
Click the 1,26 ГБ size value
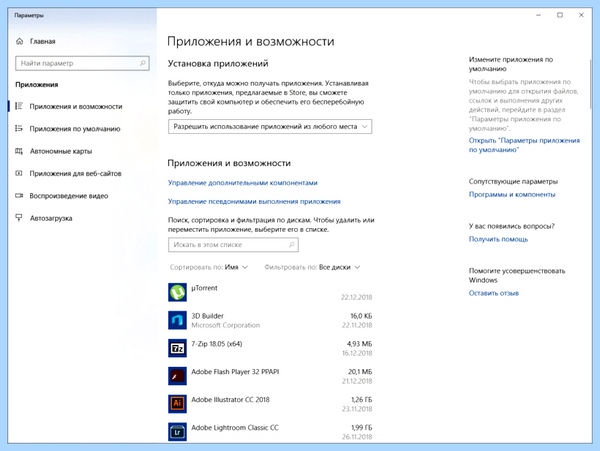[362, 400]
